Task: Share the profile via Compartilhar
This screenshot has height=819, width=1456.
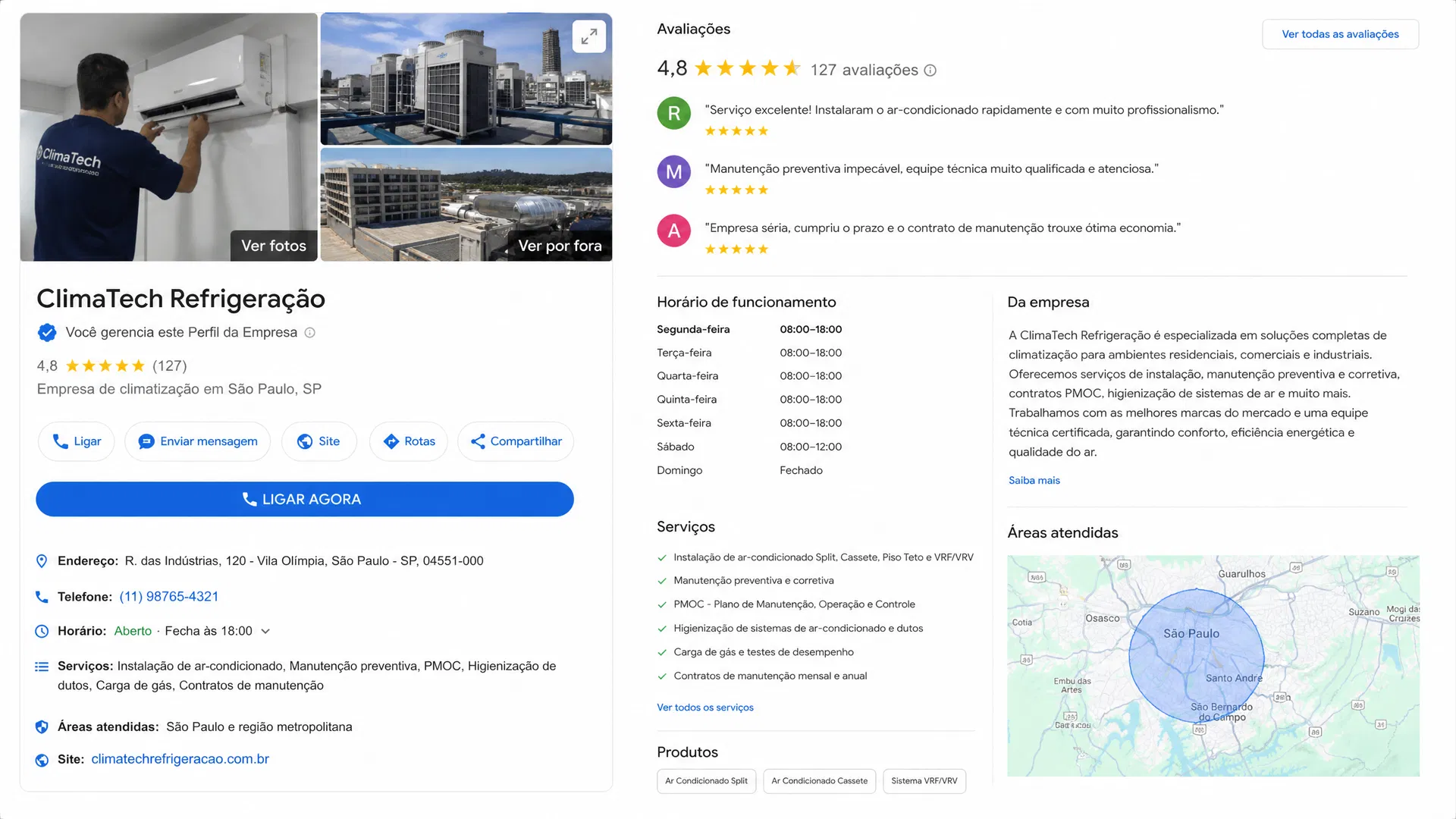Action: click(x=516, y=441)
